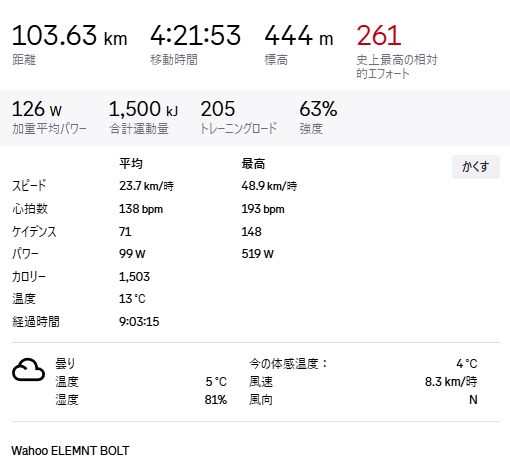Image resolution: width=510 pixels, height=470 pixels.
Task: Open the 史上最高の相対的エフォート label
Action: coord(397,67)
